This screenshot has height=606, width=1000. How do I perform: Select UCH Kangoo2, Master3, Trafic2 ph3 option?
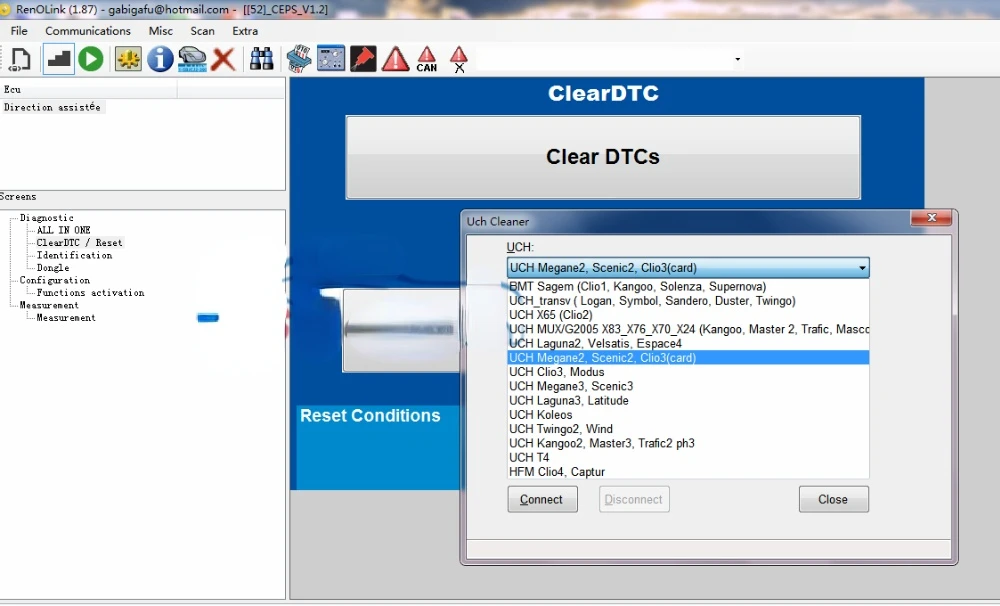click(x=688, y=443)
